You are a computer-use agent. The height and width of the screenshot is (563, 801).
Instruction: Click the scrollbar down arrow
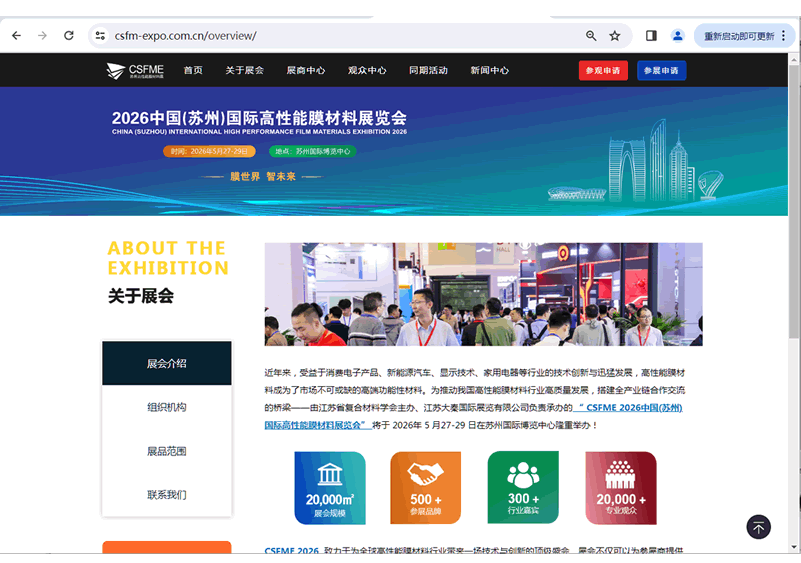(793, 547)
